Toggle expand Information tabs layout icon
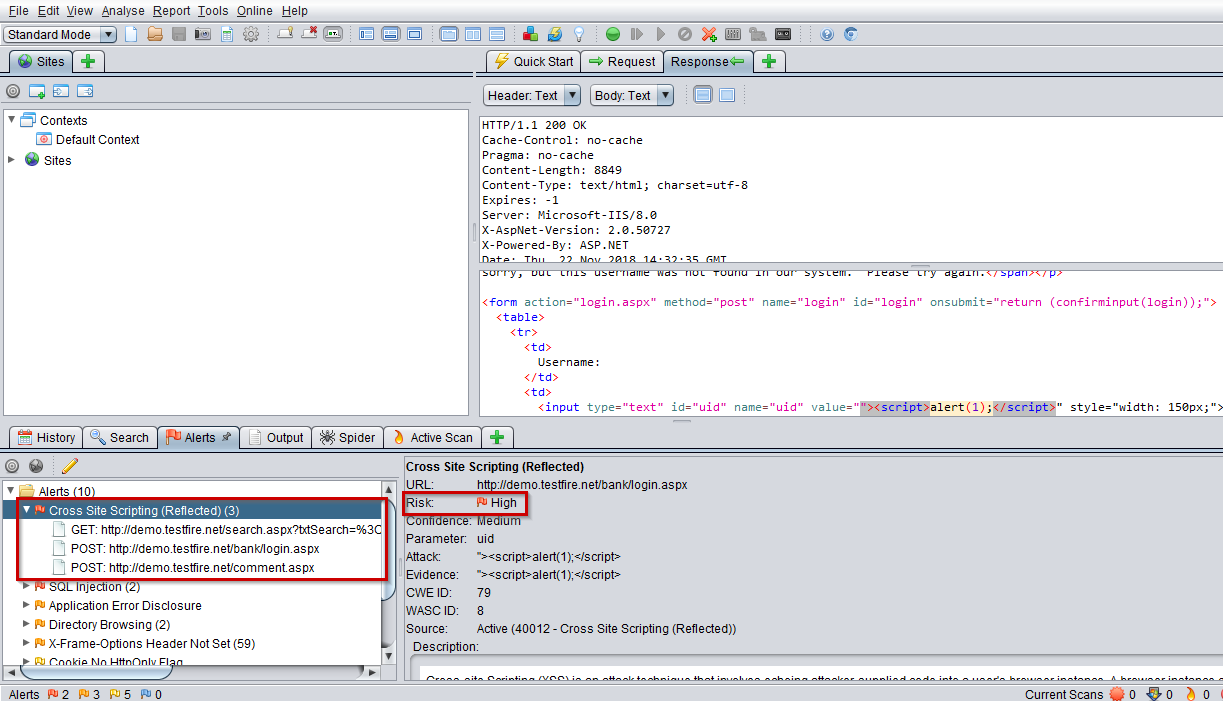1223x701 pixels. [391, 34]
